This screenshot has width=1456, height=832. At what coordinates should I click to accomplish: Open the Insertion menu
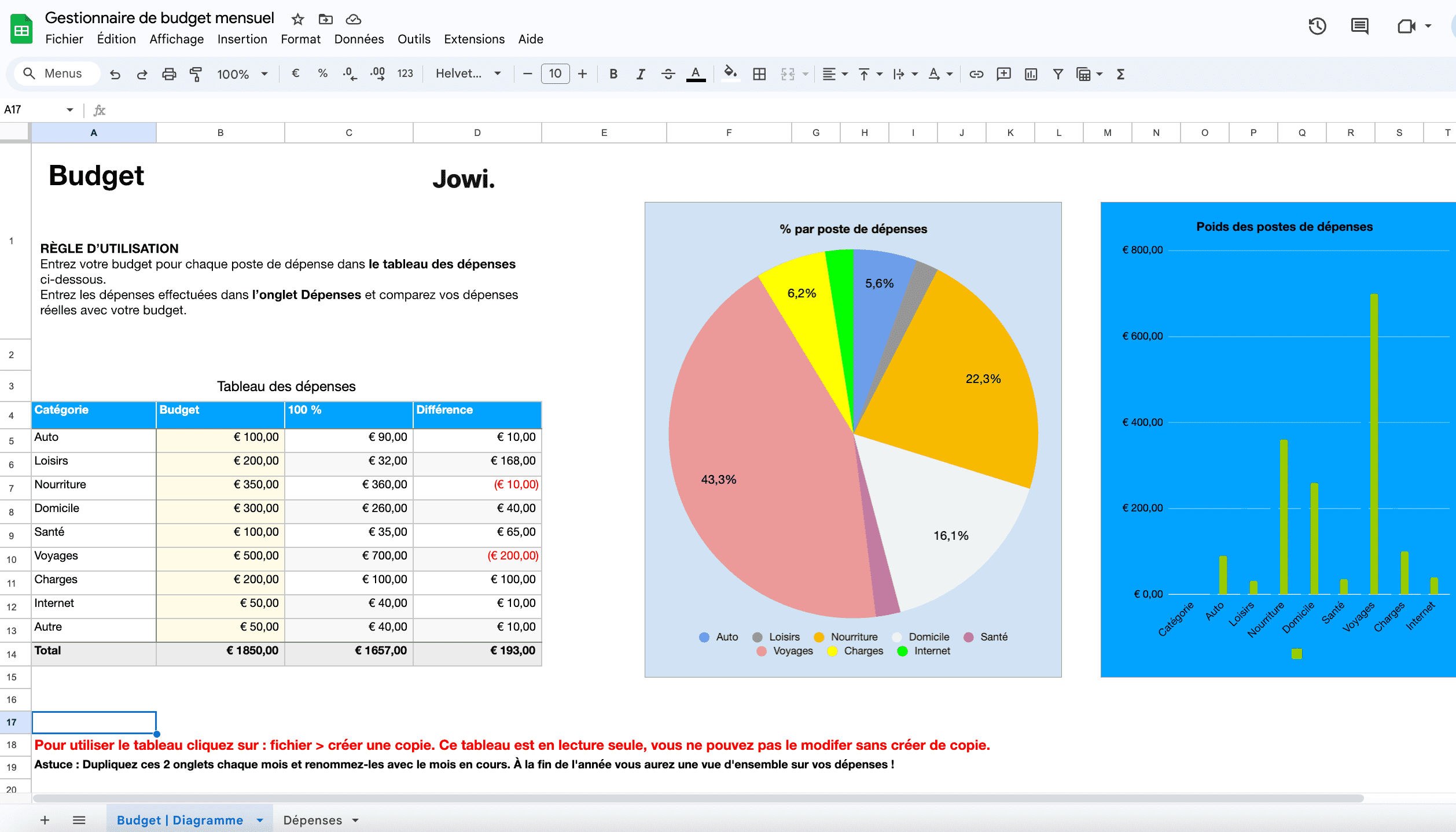(242, 39)
